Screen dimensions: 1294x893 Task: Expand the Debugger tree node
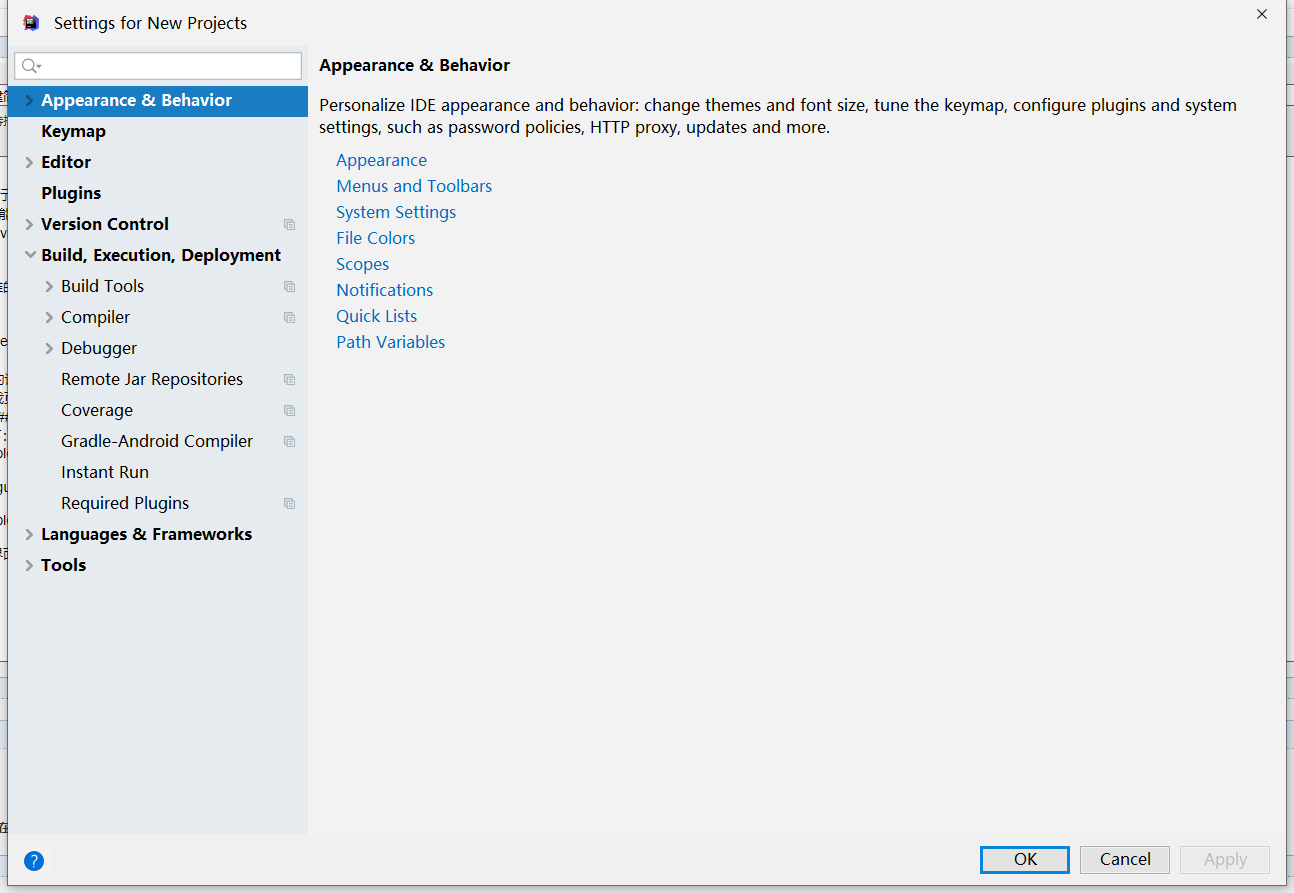click(49, 349)
